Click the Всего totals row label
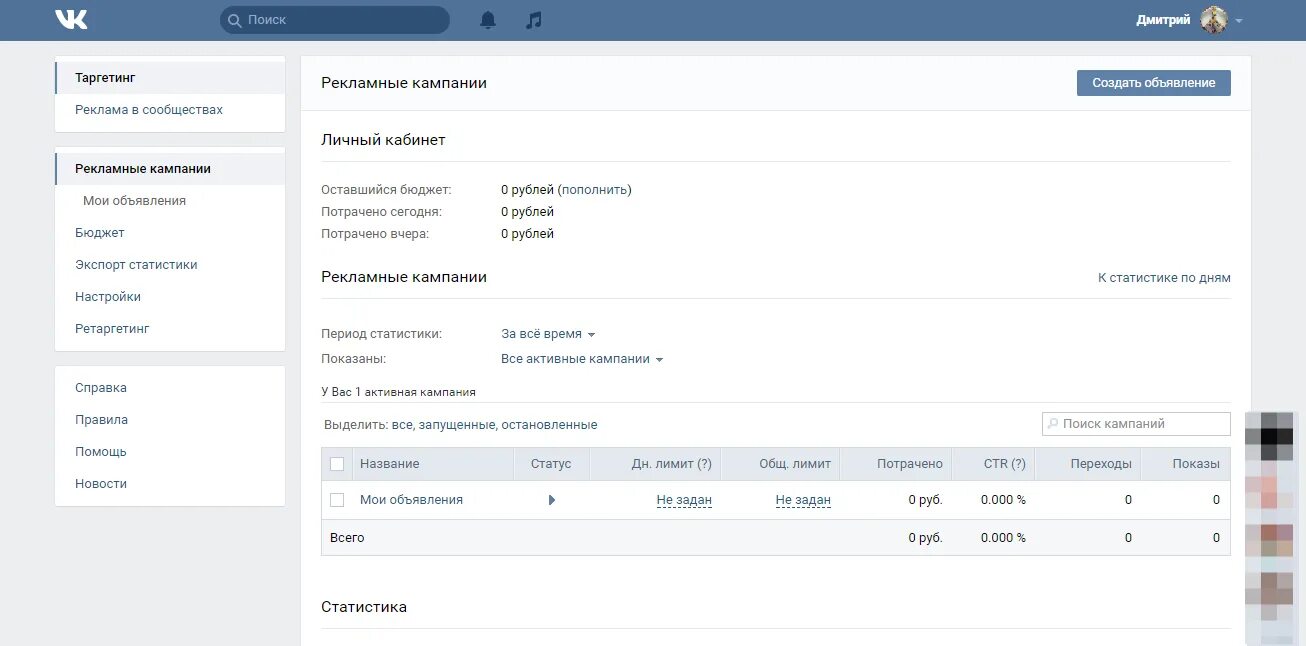This screenshot has width=1306, height=646. pyautogui.click(x=347, y=538)
